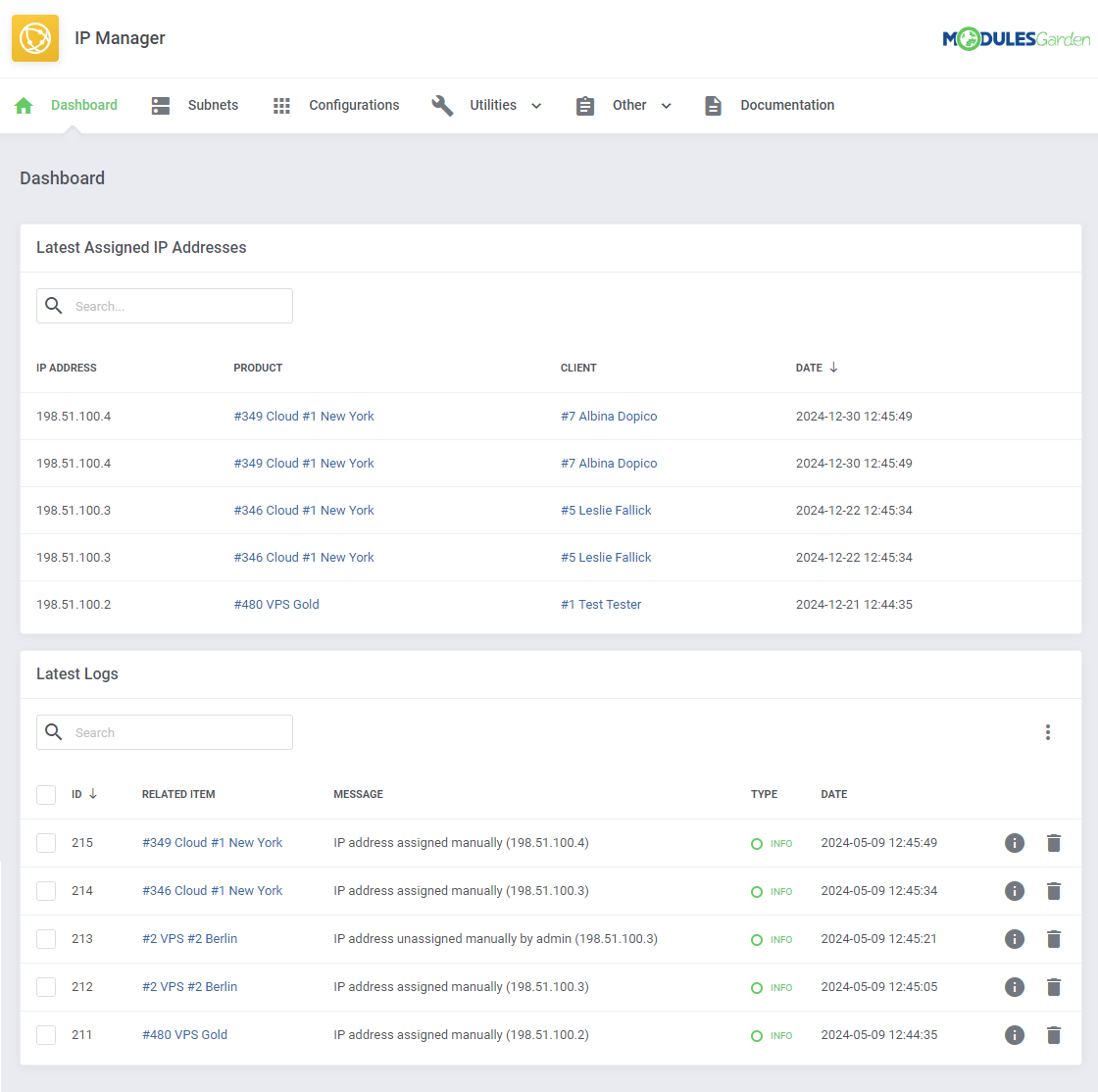The height and width of the screenshot is (1092, 1098).
Task: Show details for log 213
Action: (1014, 939)
